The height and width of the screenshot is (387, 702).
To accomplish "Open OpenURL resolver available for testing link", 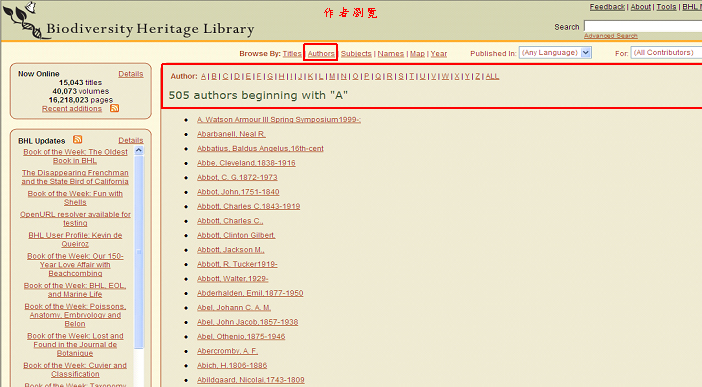I will 75,219.
